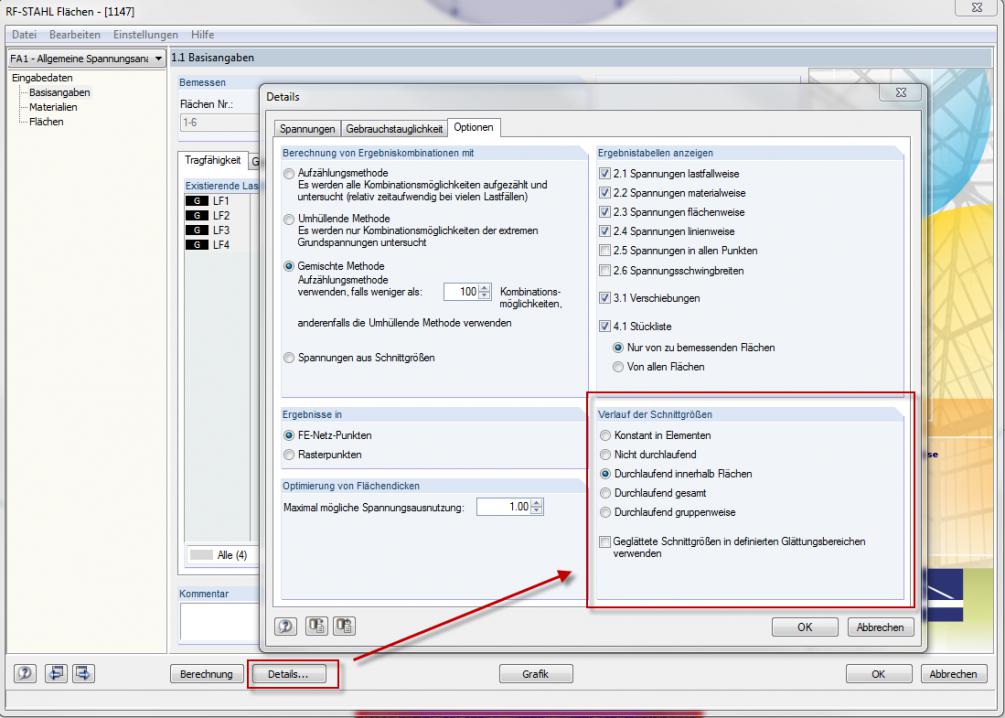Click the Grafik button
Viewport: 1005px width, 718px height.
pos(536,674)
